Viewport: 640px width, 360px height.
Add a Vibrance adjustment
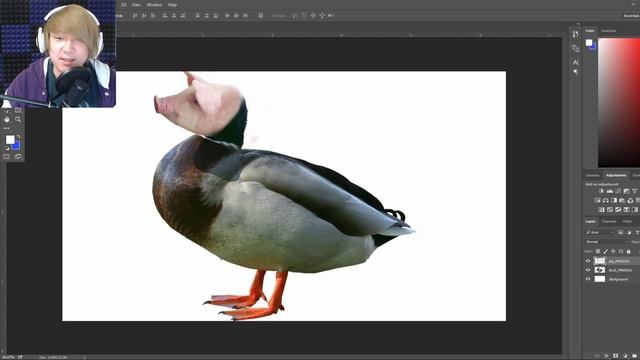click(635, 191)
